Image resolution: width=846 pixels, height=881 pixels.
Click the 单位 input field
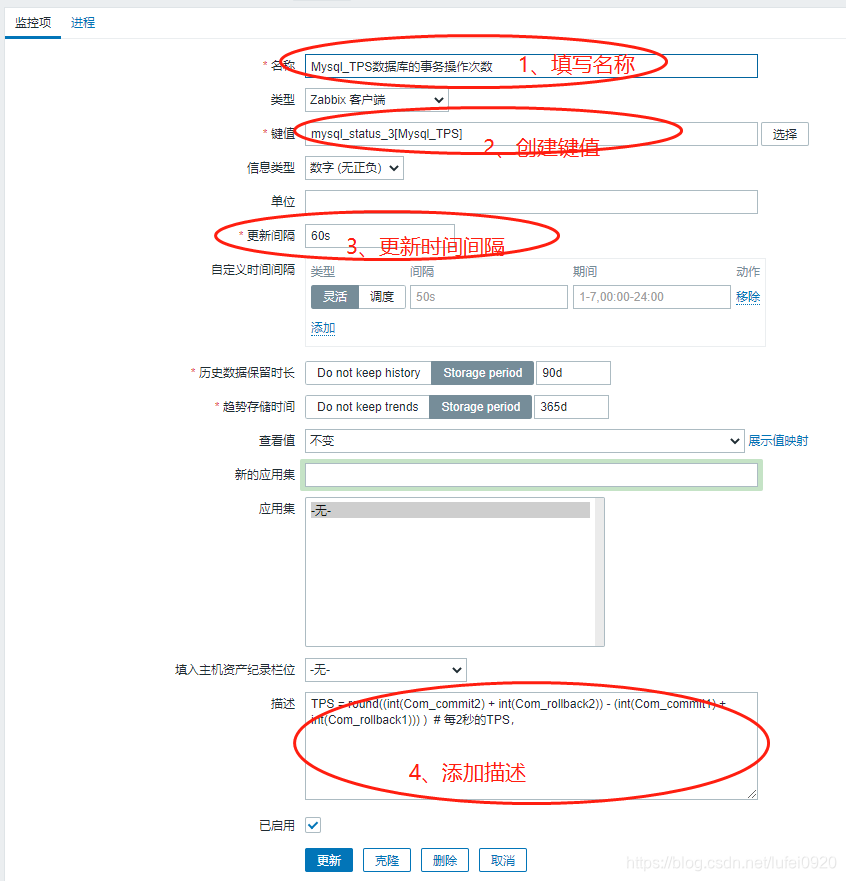[531, 202]
